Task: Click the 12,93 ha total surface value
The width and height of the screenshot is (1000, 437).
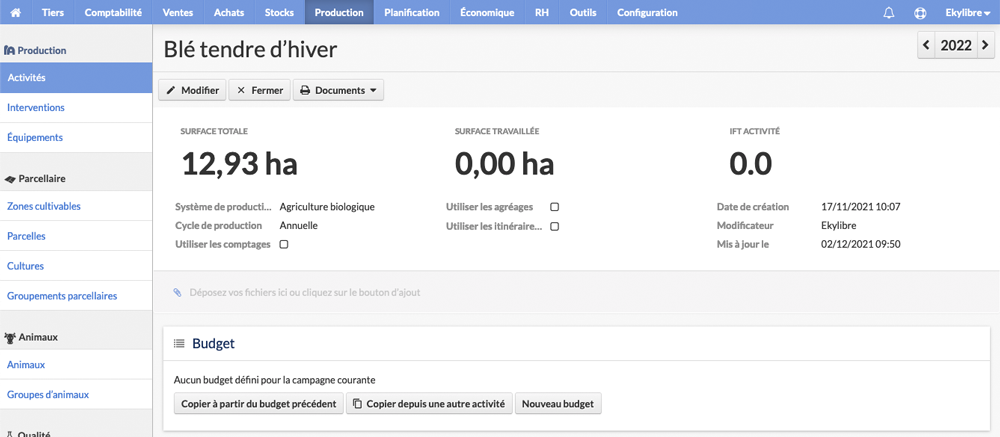Action: (240, 164)
